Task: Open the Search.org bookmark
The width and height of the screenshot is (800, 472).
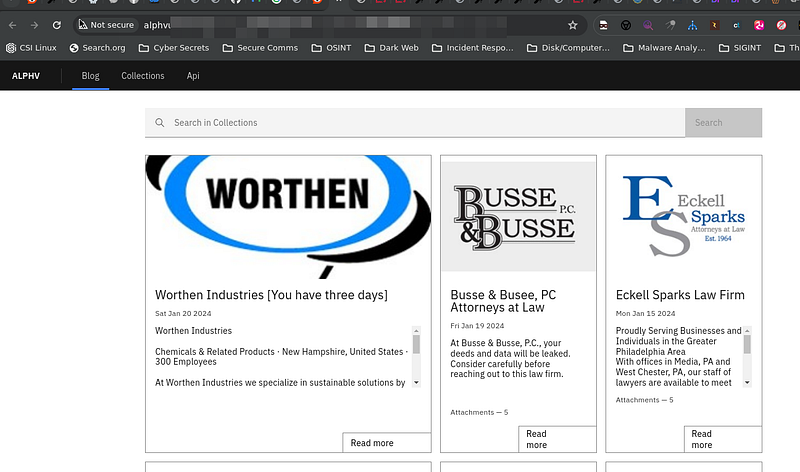Action: pos(97,48)
